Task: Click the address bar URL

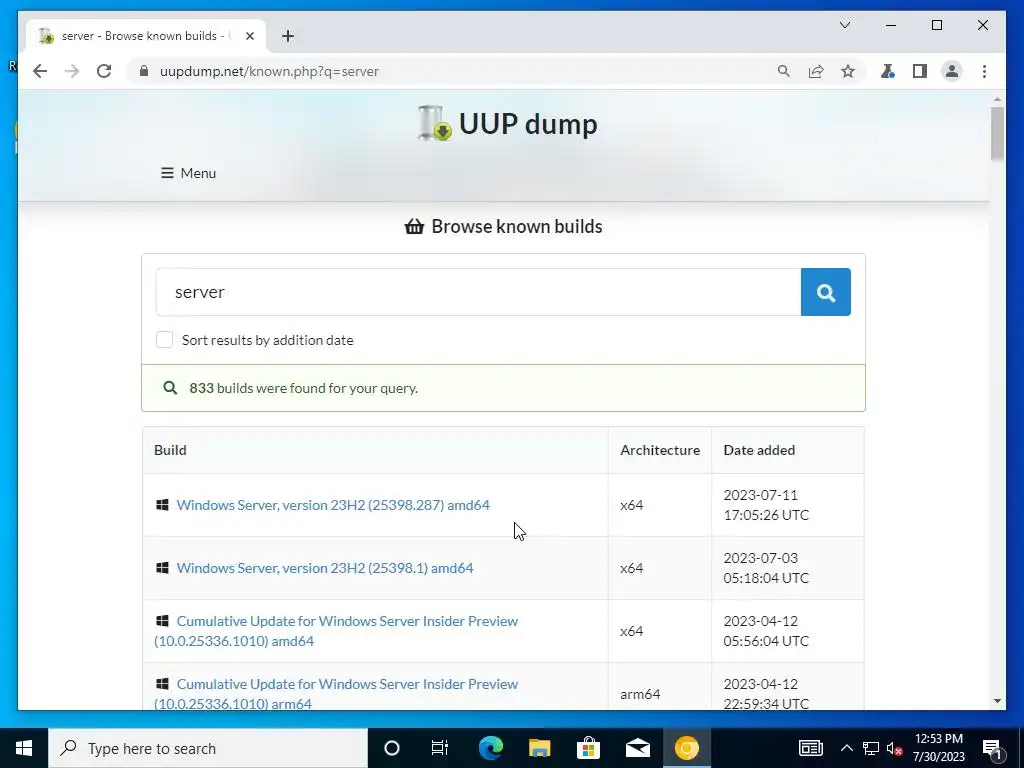Action: tap(269, 71)
